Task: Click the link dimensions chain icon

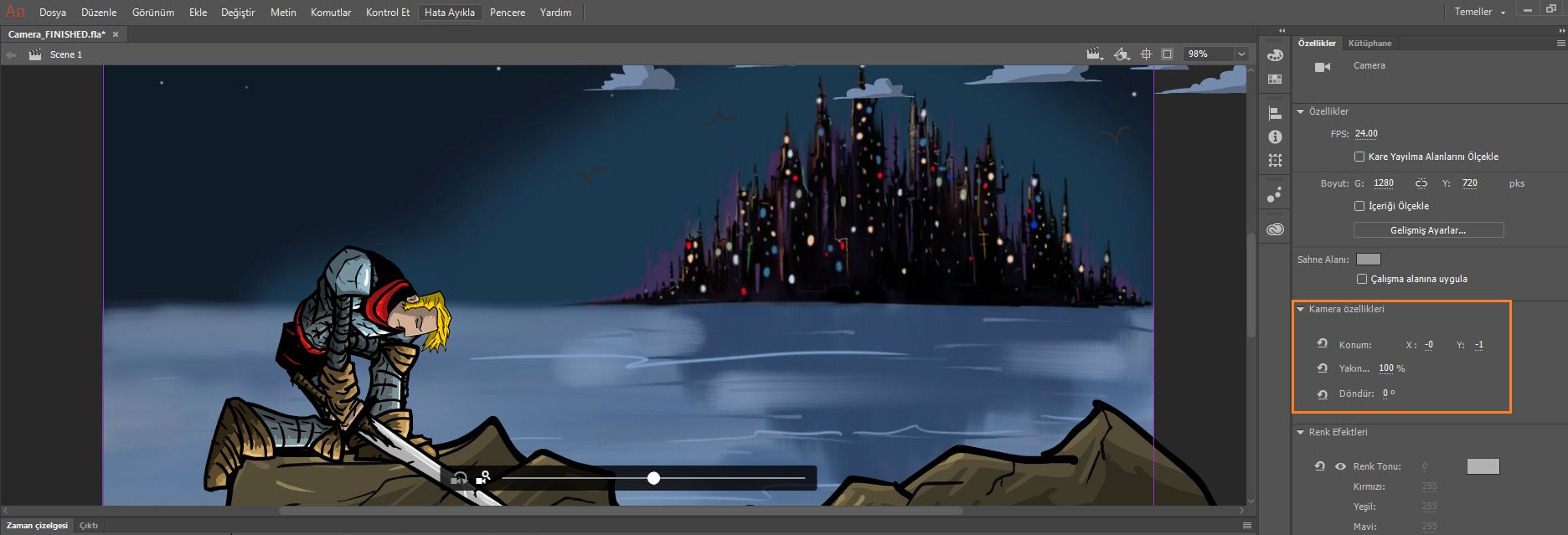Action: point(1421,183)
